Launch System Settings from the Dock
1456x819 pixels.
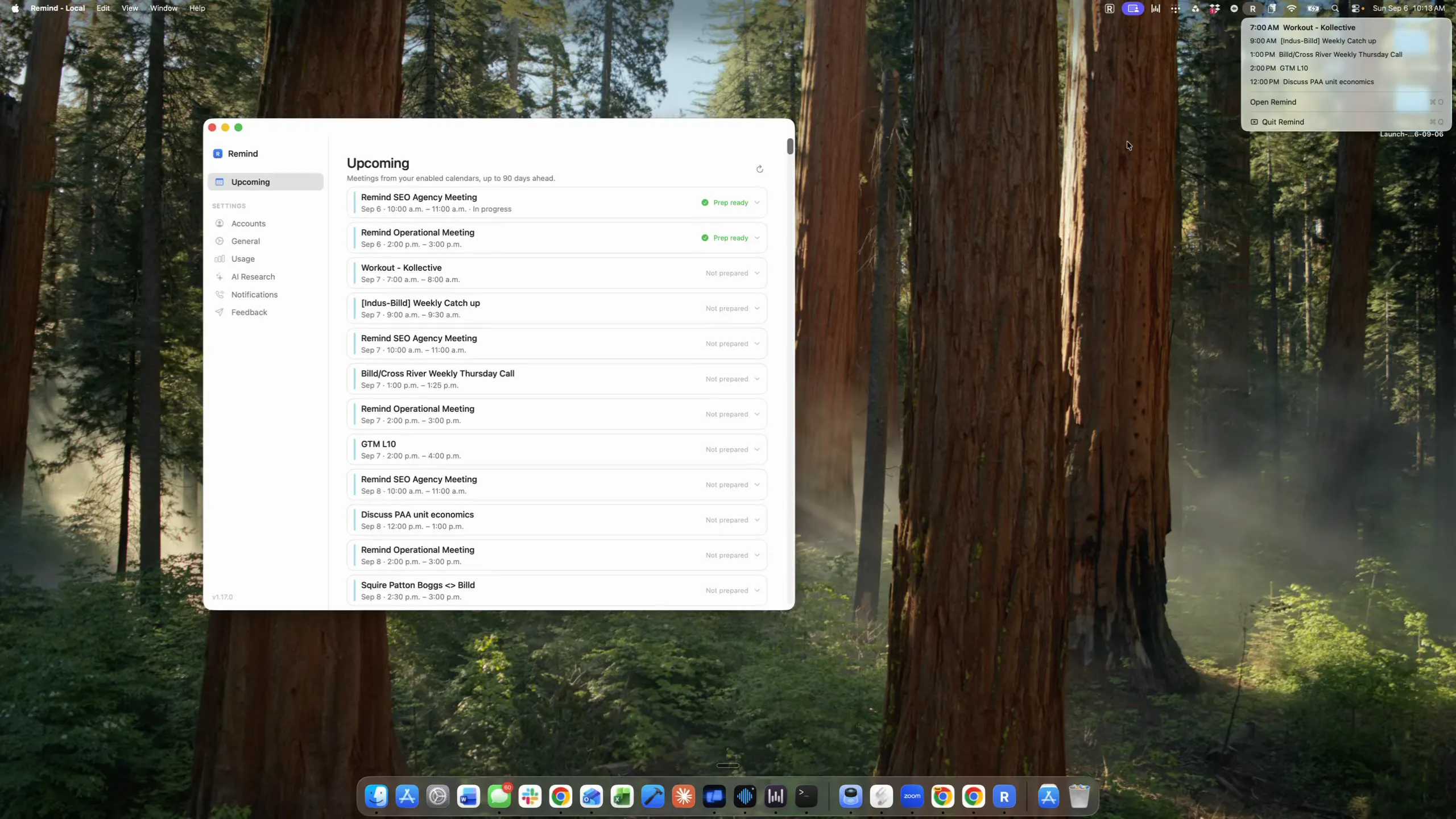coord(438,796)
